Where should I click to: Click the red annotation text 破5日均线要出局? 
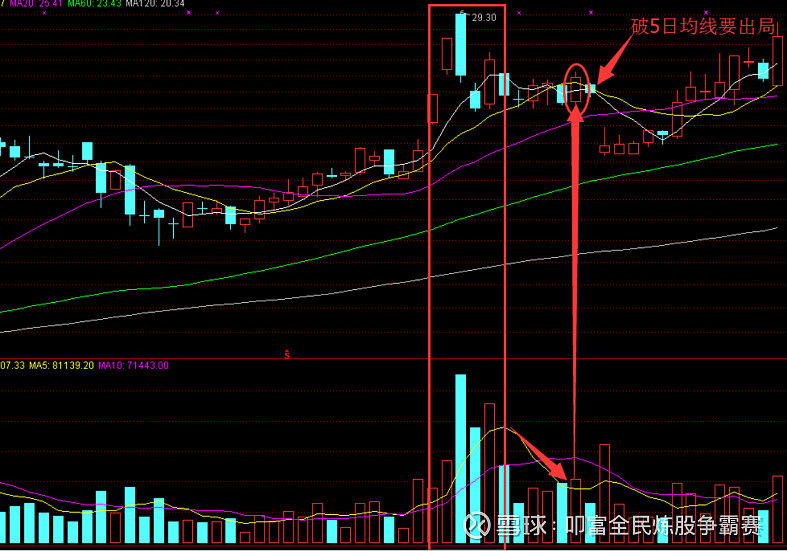click(704, 26)
